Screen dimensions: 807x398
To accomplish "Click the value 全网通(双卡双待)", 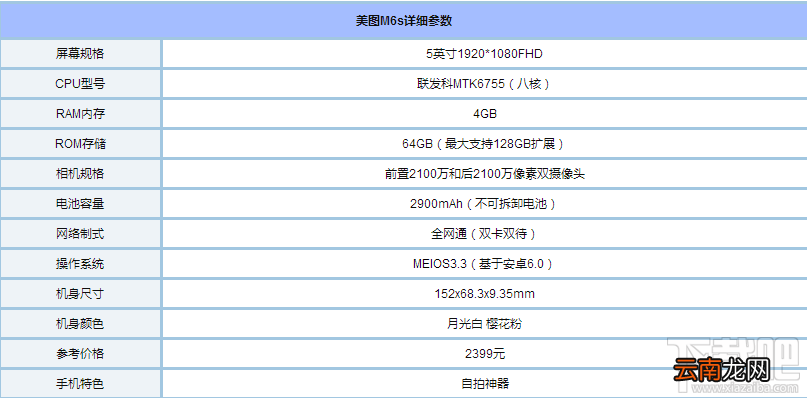I will pyautogui.click(x=484, y=234).
